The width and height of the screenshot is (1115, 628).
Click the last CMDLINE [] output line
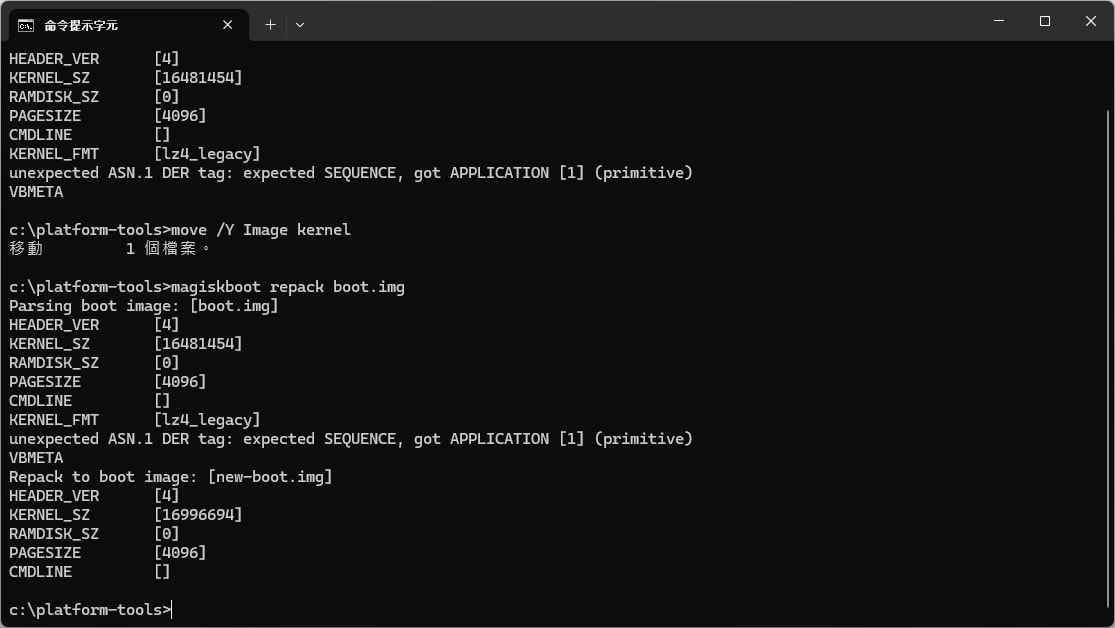coord(90,572)
